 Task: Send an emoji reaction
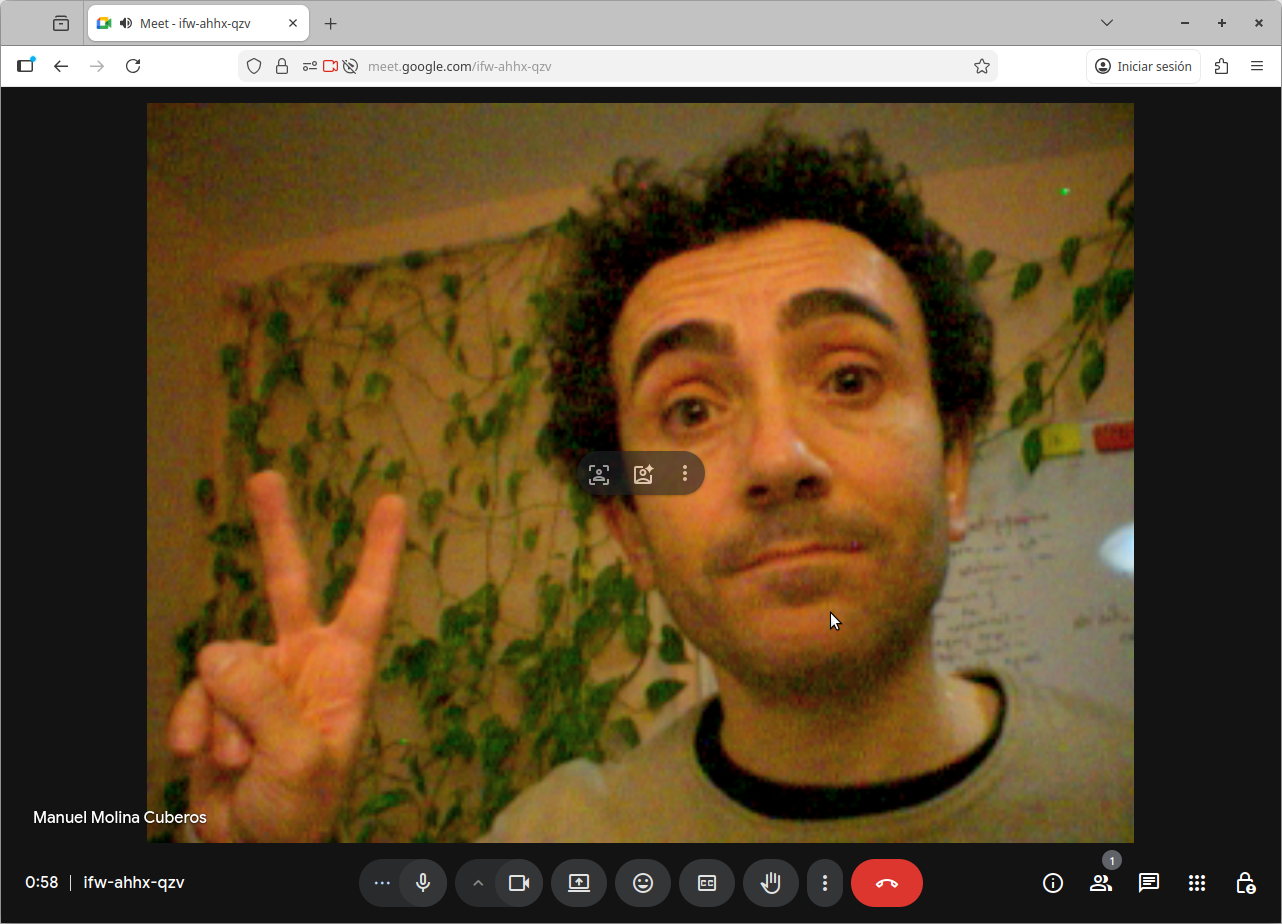pyautogui.click(x=643, y=883)
